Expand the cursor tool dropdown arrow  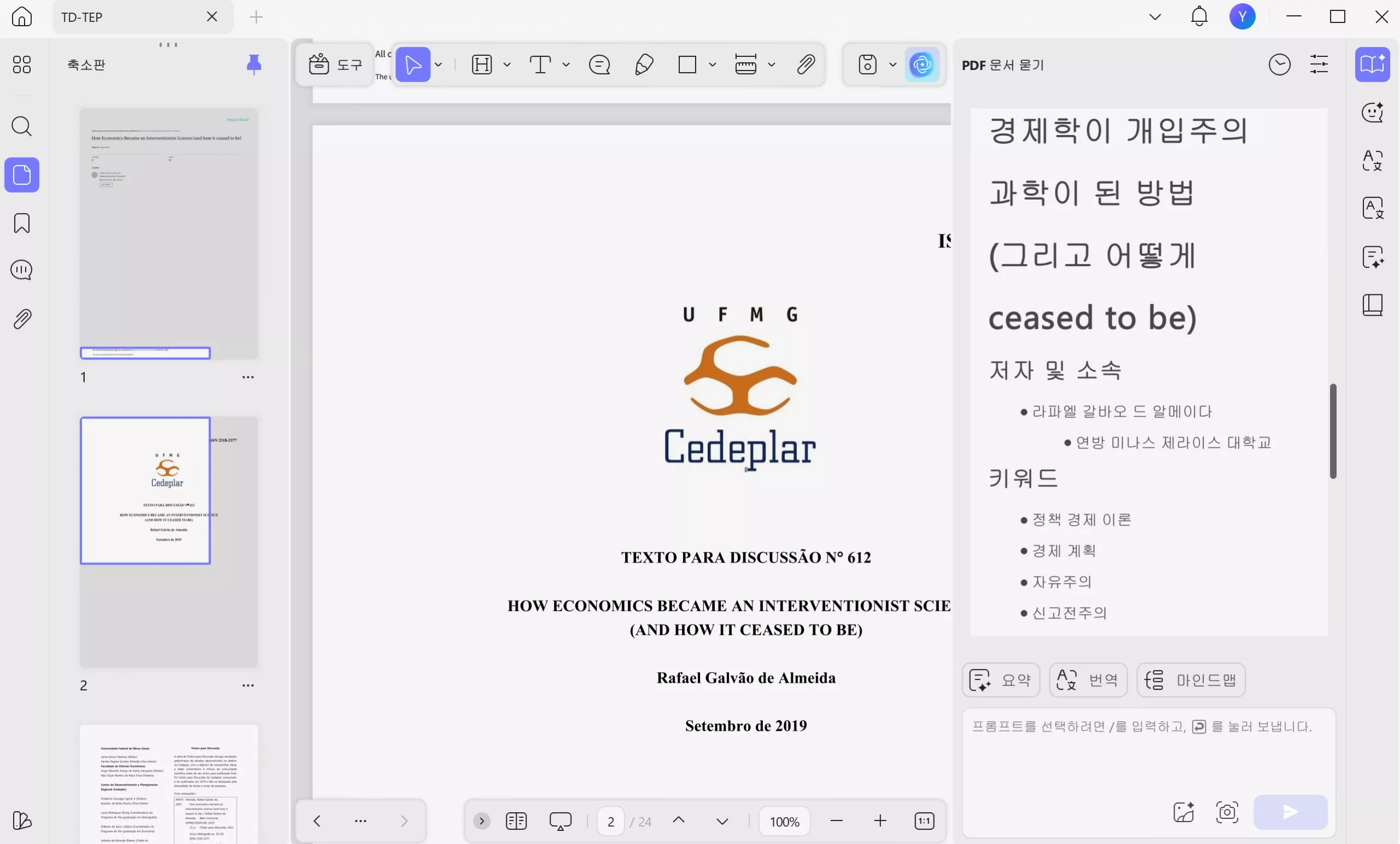pos(438,65)
